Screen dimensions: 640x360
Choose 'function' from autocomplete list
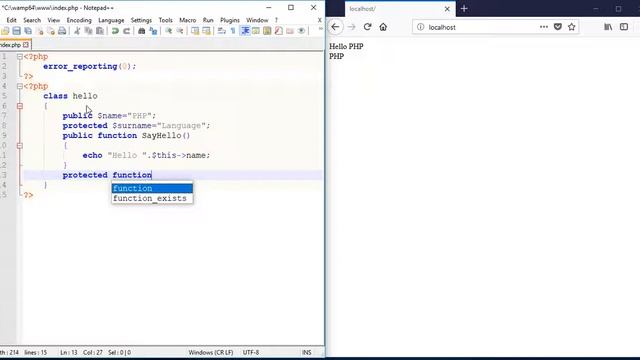[x=152, y=188]
